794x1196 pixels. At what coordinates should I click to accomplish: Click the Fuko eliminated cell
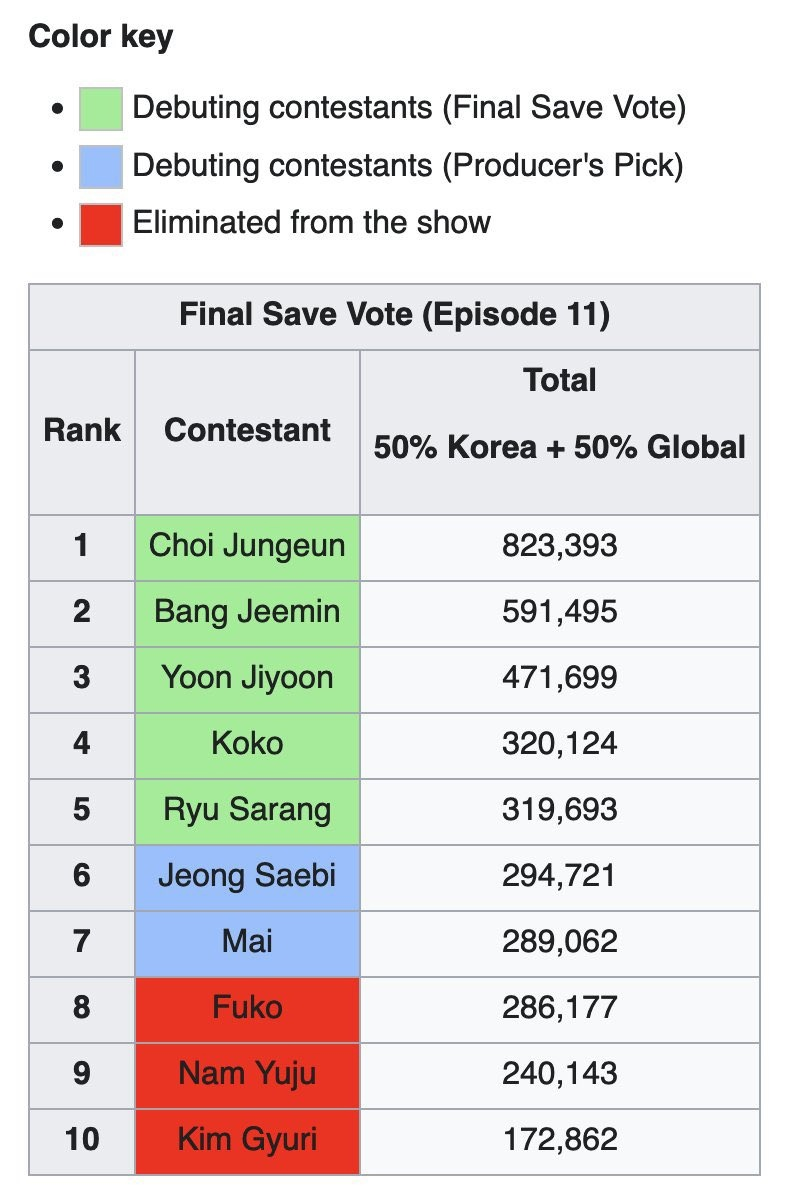click(247, 1008)
